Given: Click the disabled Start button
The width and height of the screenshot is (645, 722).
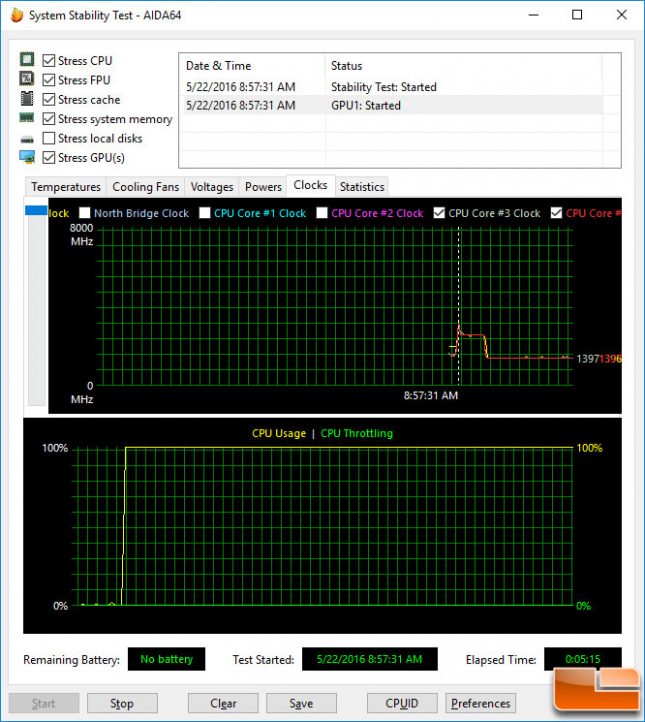Looking at the screenshot, I should click(44, 703).
